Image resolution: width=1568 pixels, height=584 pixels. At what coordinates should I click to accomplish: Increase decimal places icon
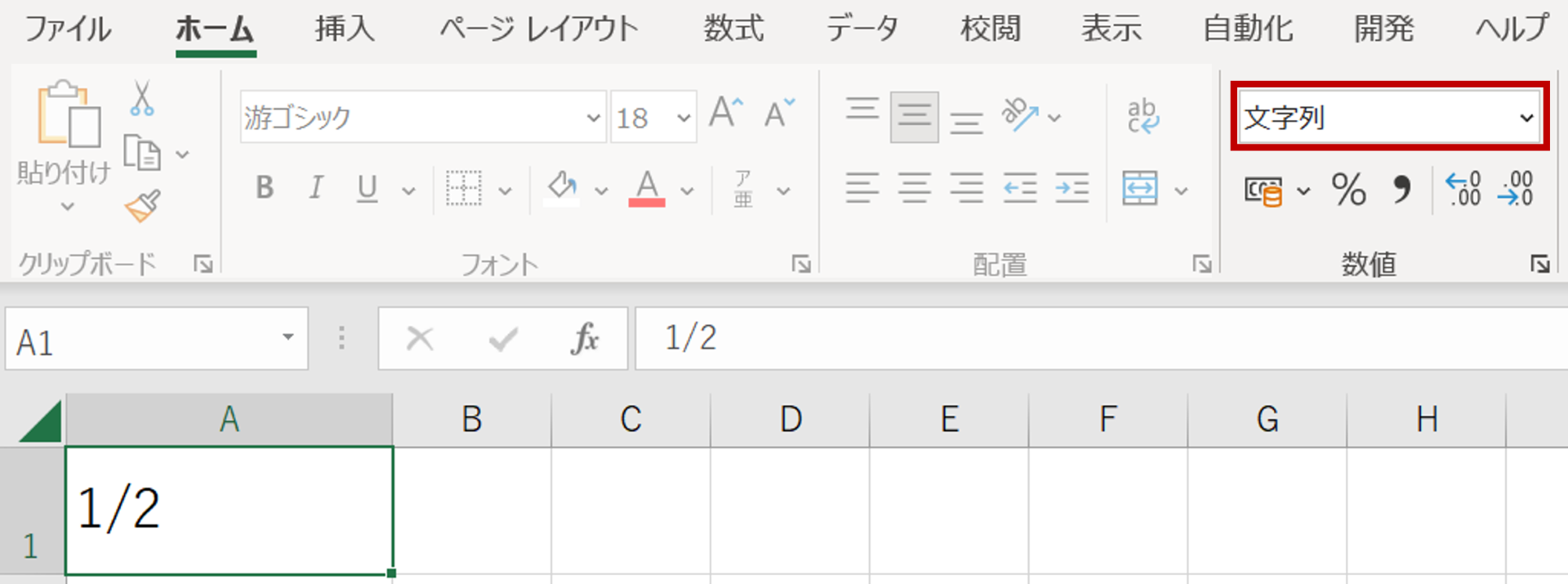[1463, 189]
